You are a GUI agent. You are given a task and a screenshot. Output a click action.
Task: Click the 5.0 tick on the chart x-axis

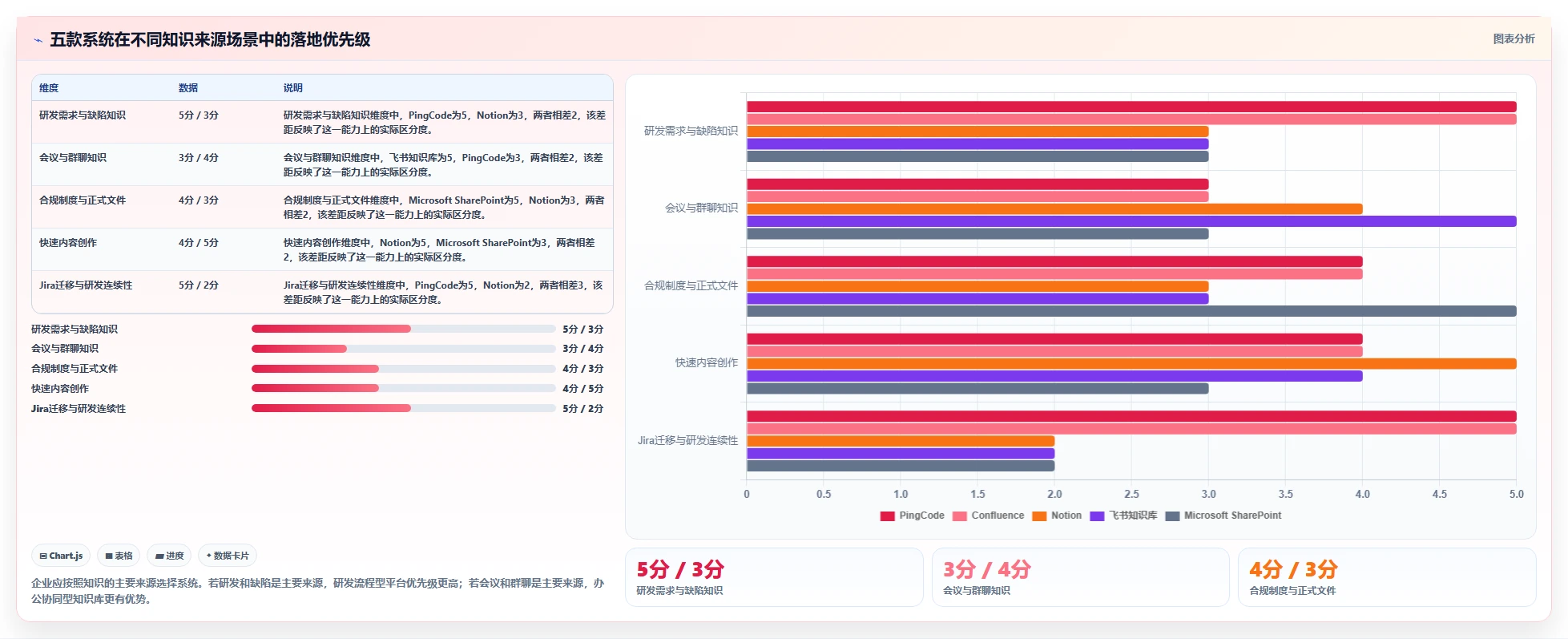click(1516, 494)
